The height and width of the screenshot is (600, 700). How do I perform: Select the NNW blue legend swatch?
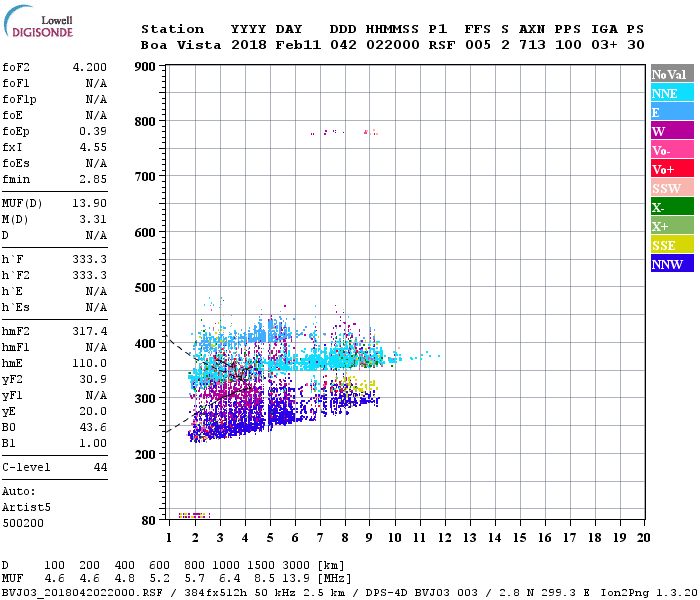pyautogui.click(x=672, y=264)
